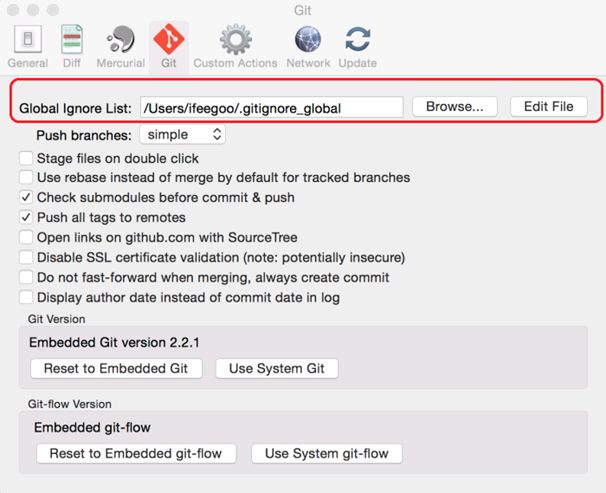Click the window close button

(x=13, y=10)
